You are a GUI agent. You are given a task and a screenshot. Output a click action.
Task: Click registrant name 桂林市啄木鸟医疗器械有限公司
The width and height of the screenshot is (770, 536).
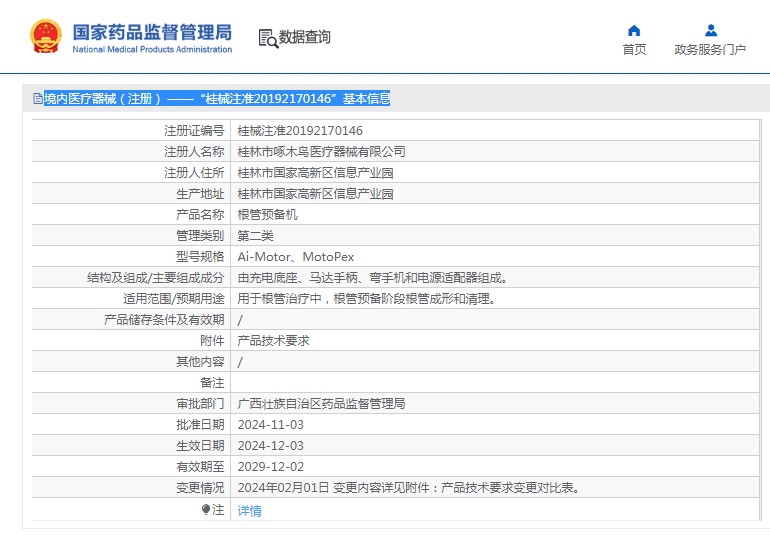(x=322, y=152)
